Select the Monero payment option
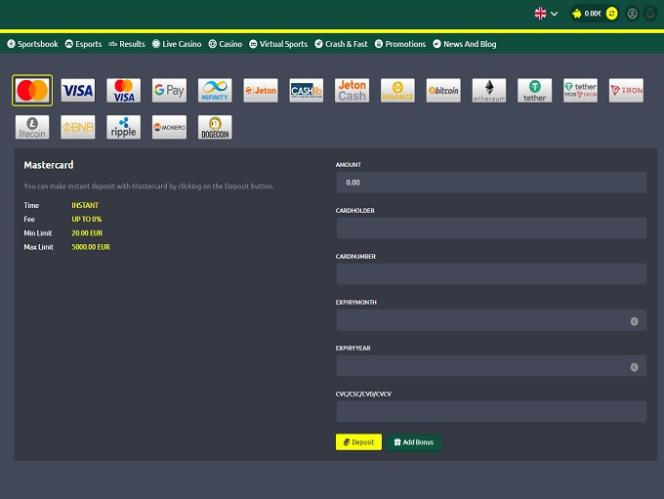The height and width of the screenshot is (499, 664). pyautogui.click(x=169, y=128)
